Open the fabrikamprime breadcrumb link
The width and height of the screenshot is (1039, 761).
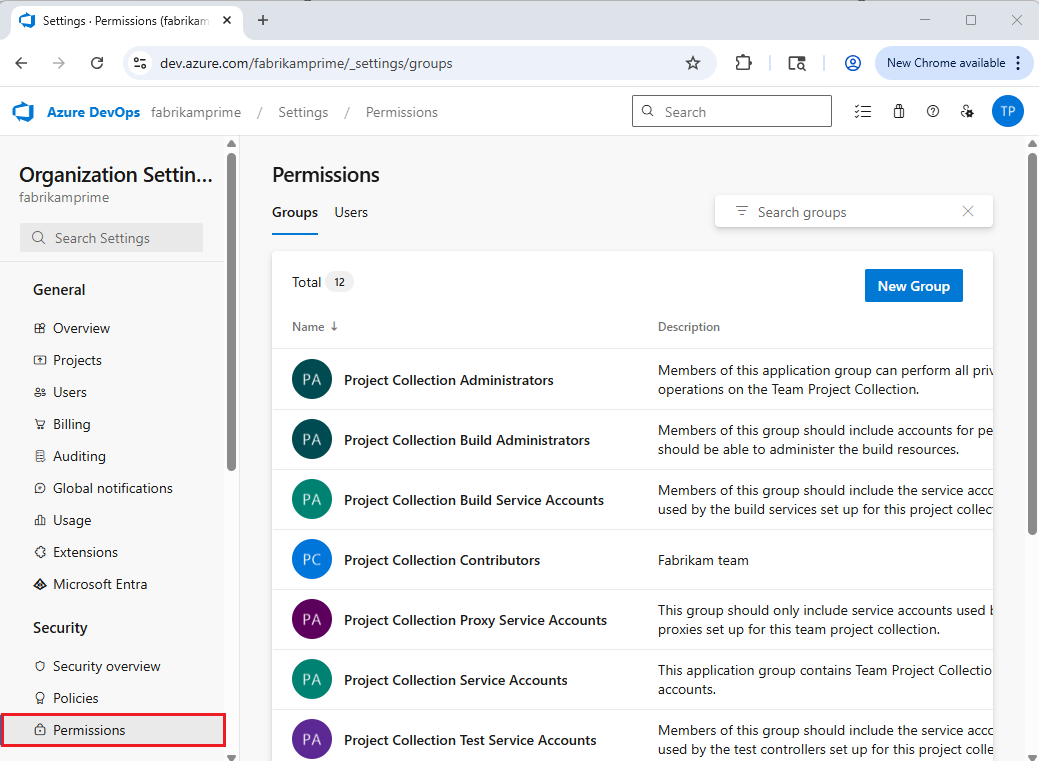196,111
